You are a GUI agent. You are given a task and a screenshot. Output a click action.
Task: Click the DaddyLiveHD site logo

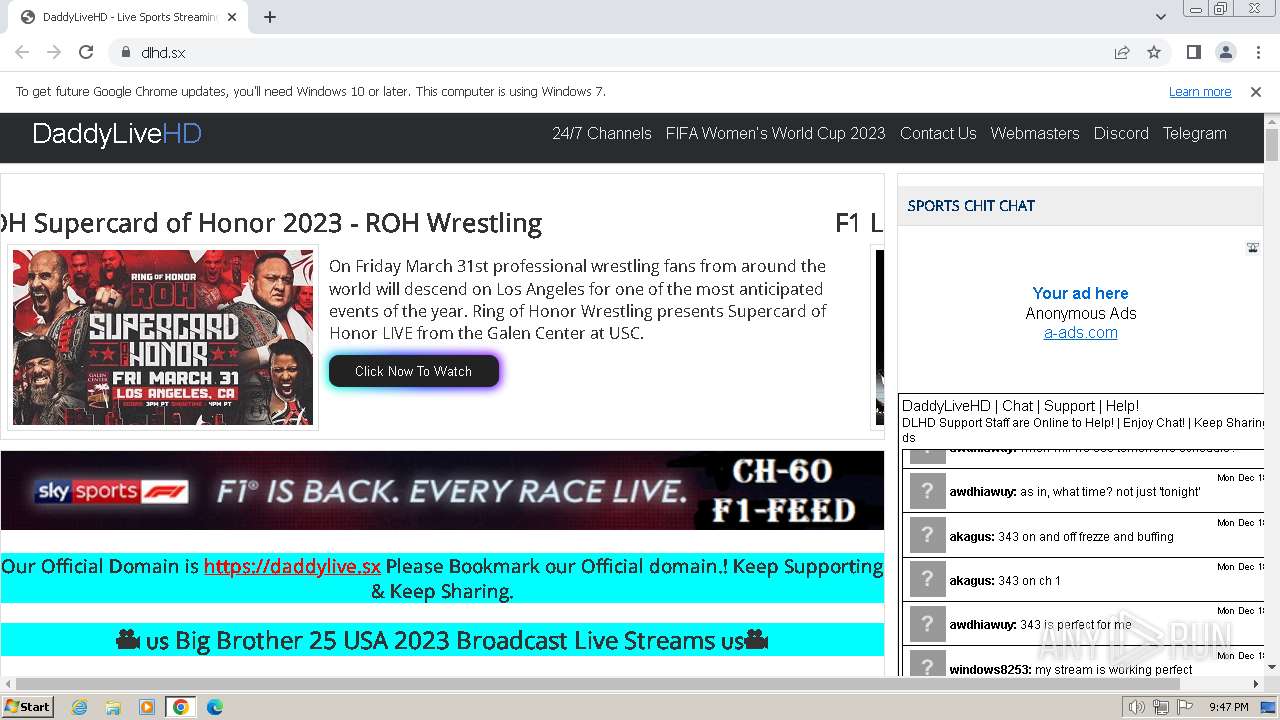tap(117, 134)
